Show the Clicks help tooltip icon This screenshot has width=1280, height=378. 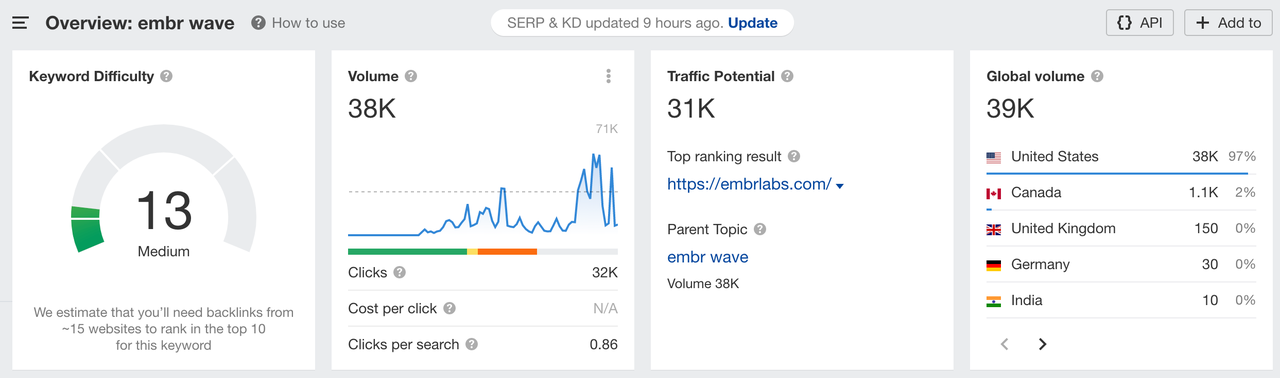pyautogui.click(x=400, y=273)
